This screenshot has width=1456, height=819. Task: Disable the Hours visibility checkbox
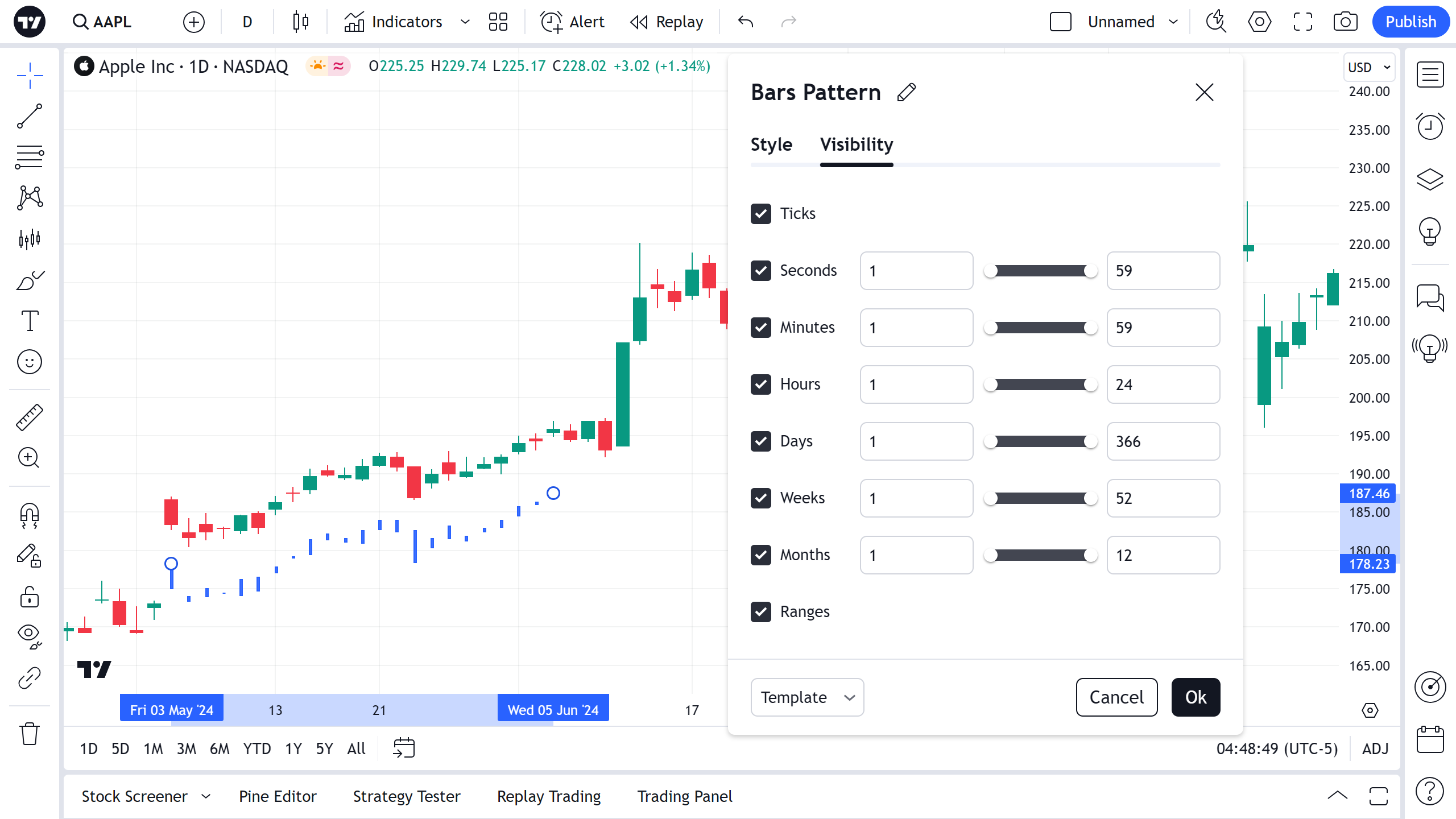click(x=761, y=384)
